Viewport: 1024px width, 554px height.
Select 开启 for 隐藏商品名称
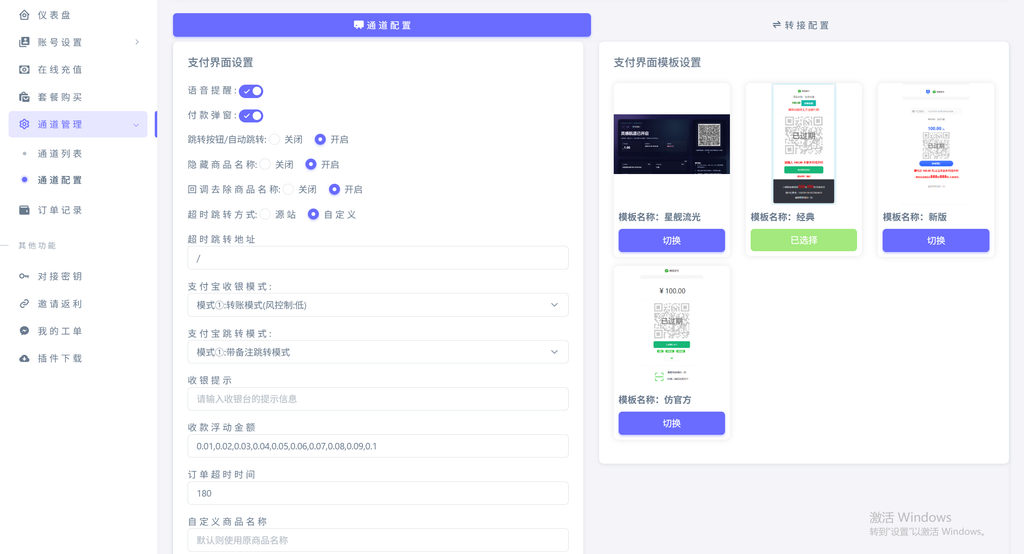coord(311,164)
